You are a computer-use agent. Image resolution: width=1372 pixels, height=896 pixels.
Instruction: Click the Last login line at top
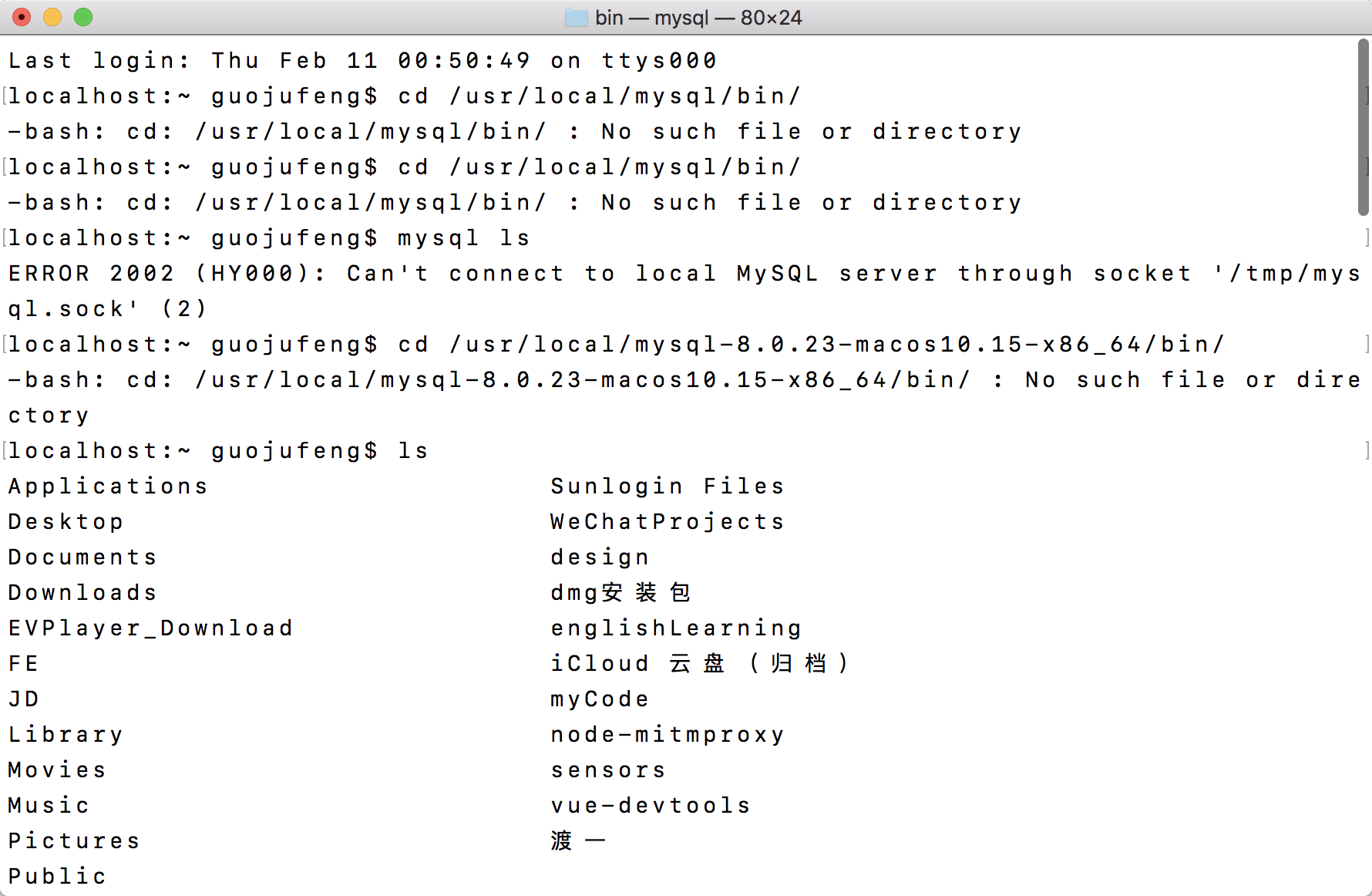pos(362,60)
